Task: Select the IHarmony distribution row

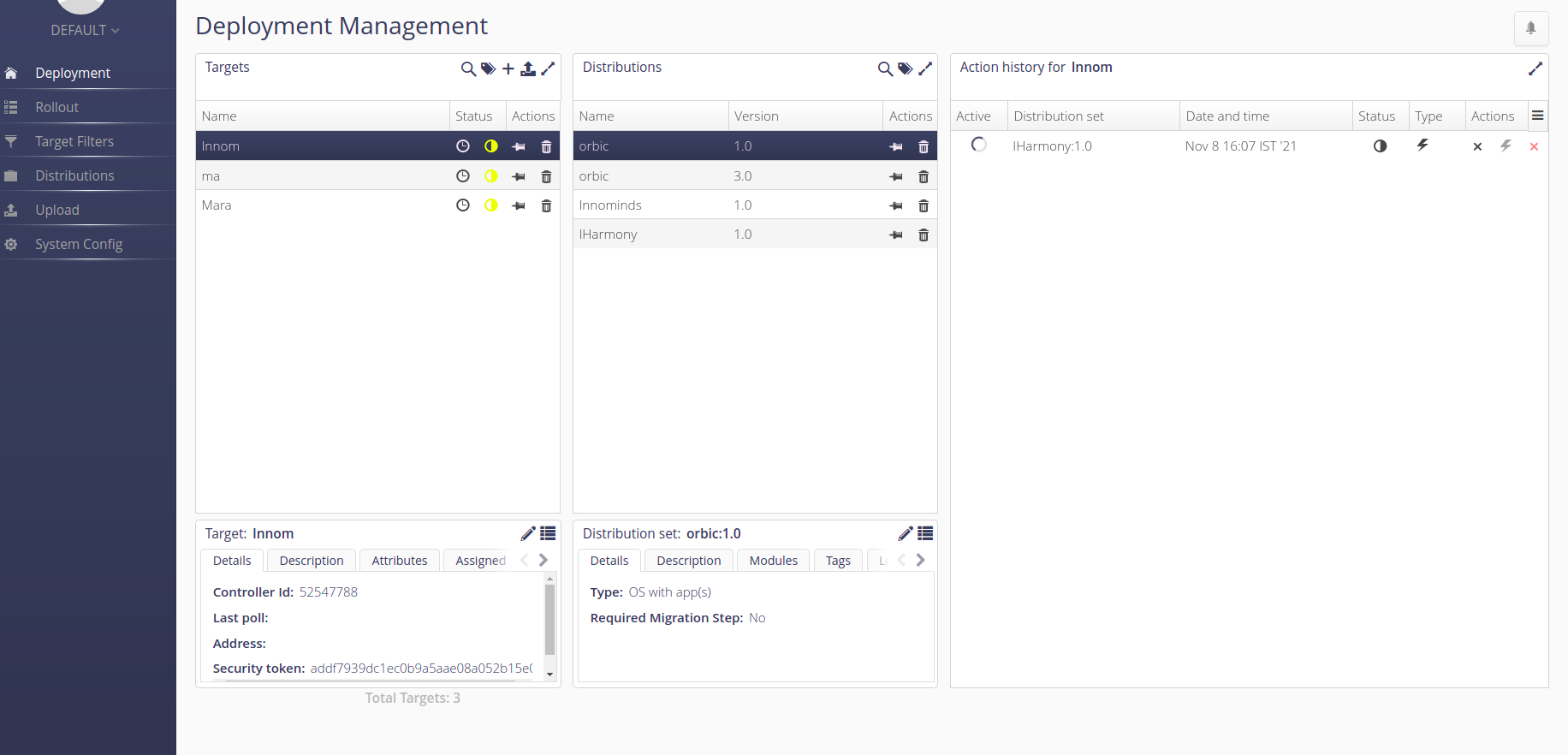Action: tap(755, 235)
